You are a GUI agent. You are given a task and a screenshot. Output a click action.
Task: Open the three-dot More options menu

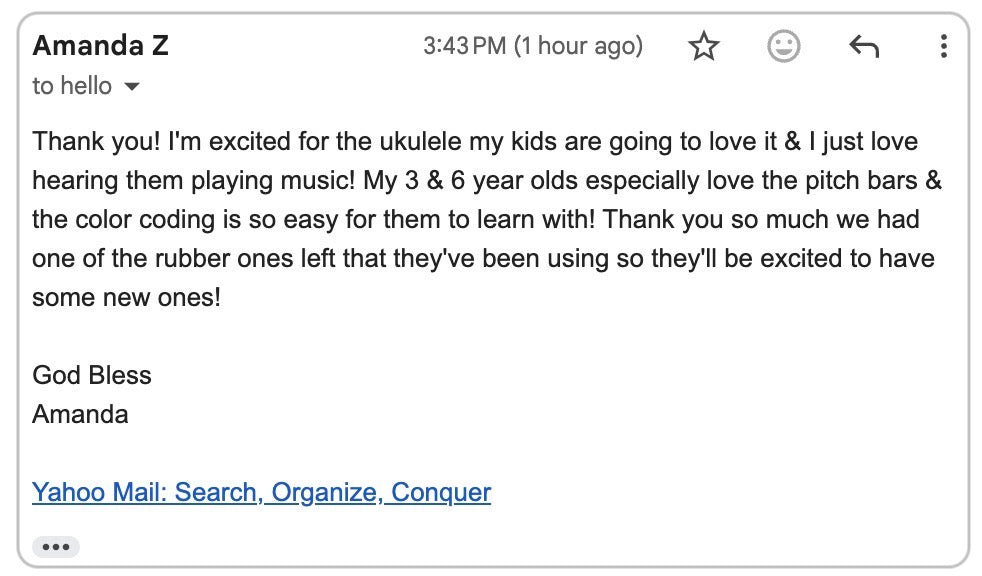pyautogui.click(x=943, y=46)
